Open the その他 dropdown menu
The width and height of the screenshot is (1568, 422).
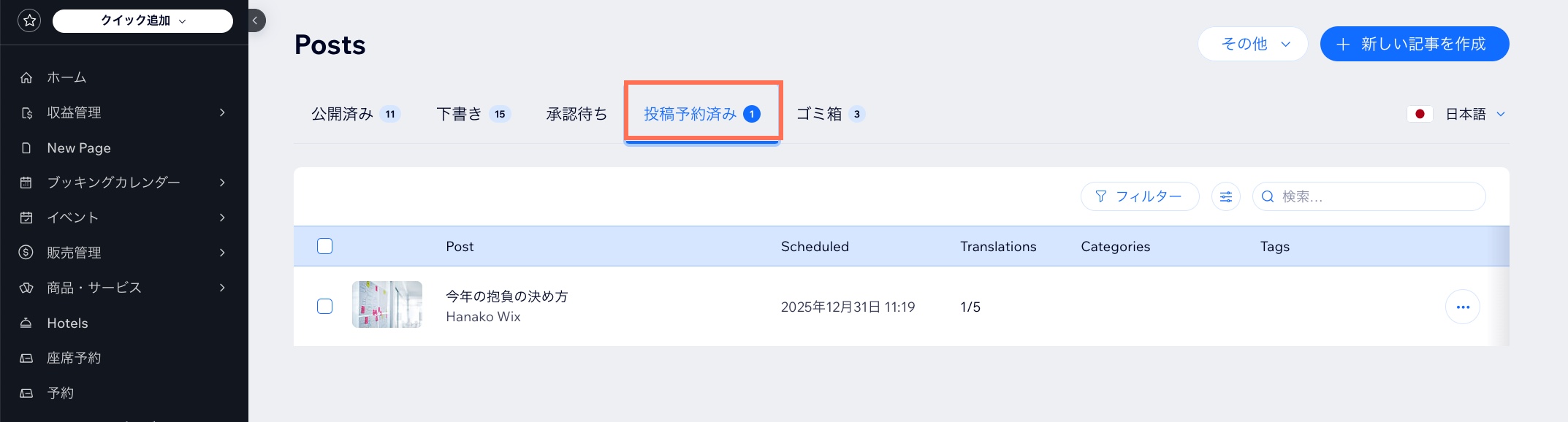tap(1252, 44)
